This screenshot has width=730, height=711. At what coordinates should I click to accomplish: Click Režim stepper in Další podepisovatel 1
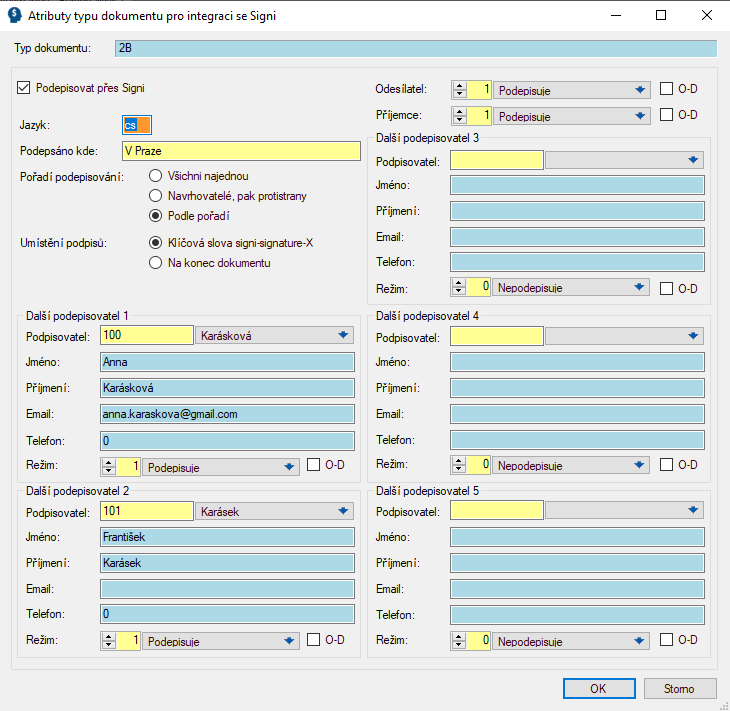pos(109,465)
